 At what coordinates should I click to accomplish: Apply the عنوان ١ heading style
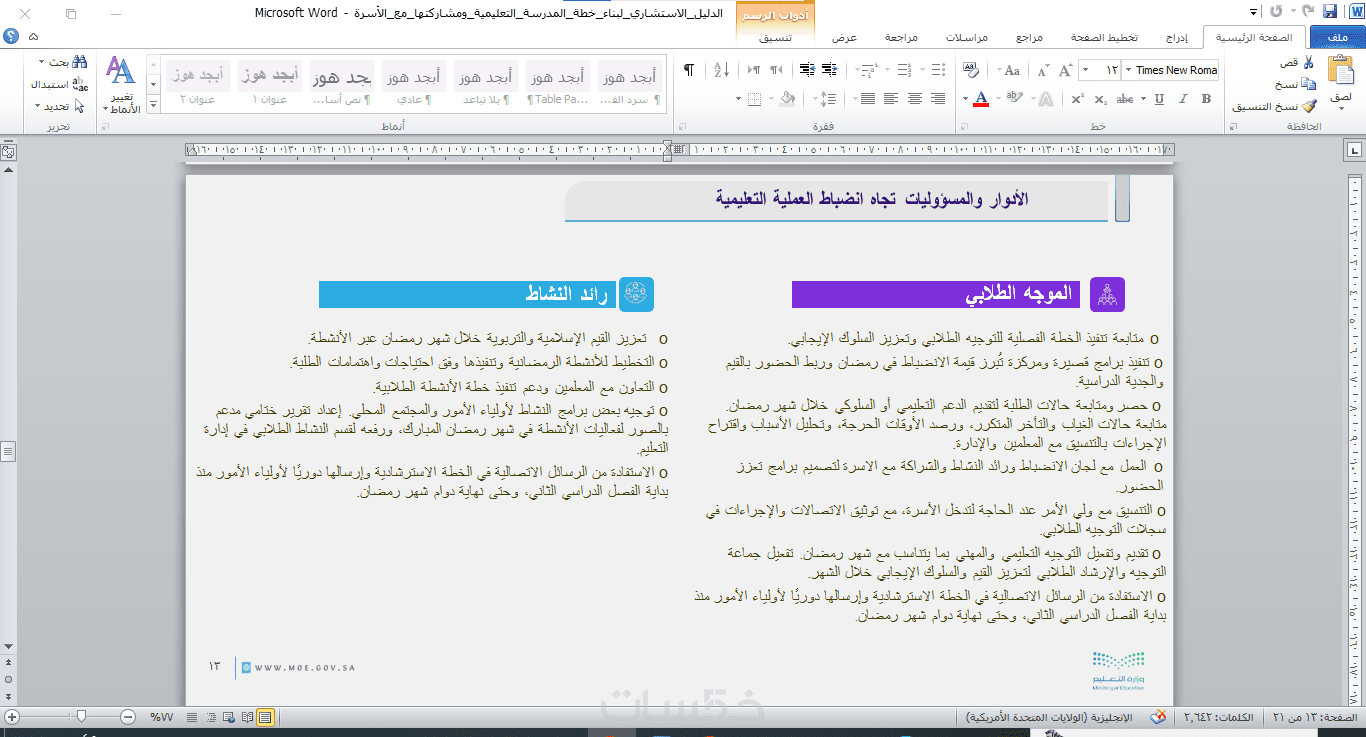[x=269, y=84]
